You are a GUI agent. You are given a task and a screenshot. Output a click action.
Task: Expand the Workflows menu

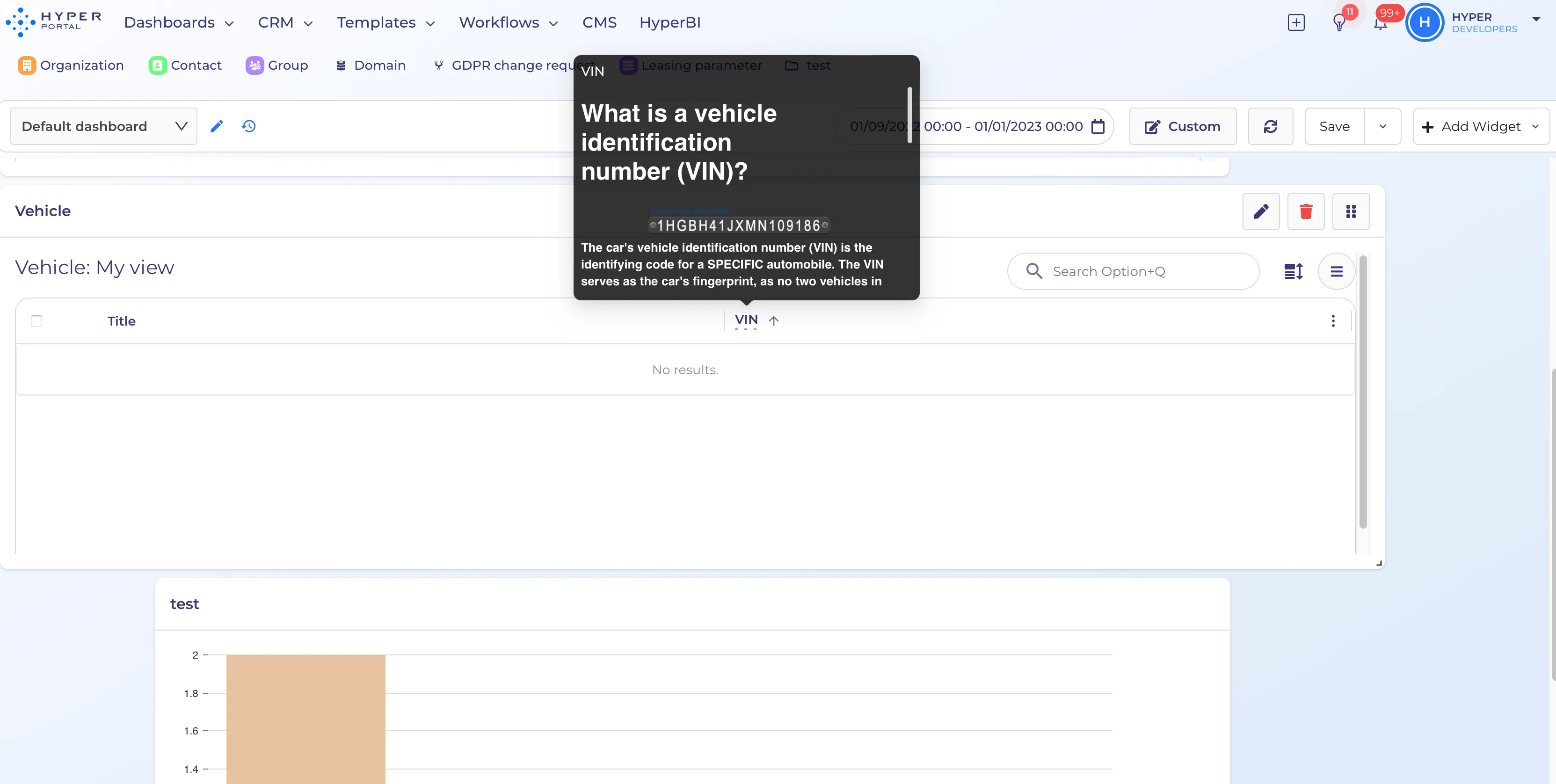pos(508,23)
